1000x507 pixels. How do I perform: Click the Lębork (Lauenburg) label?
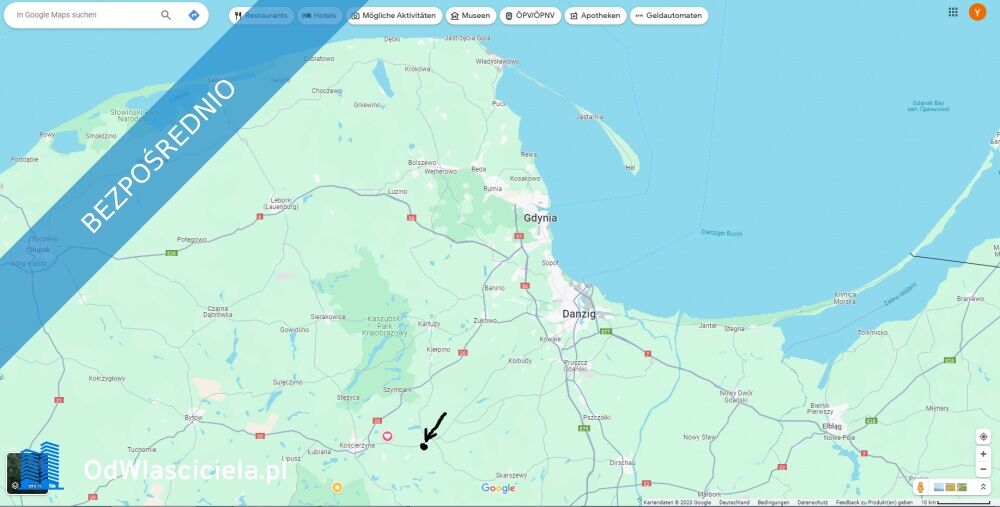[281, 203]
